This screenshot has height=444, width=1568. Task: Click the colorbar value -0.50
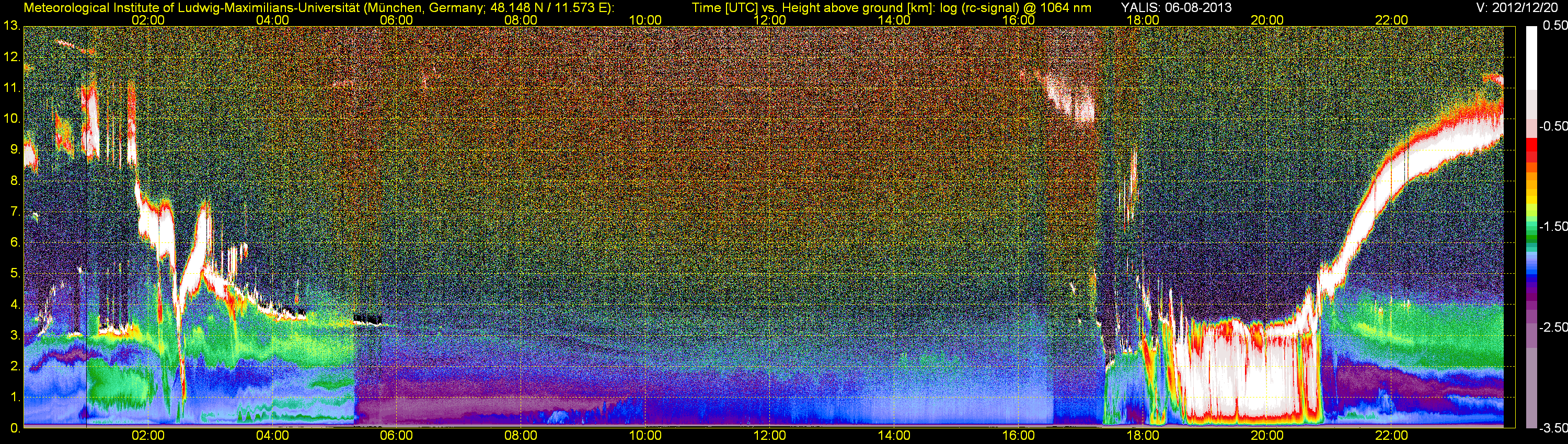(1553, 126)
